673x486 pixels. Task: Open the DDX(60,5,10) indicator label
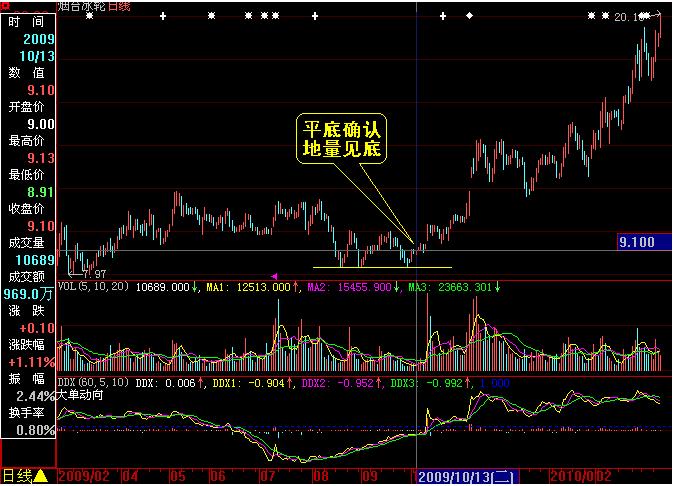point(93,382)
